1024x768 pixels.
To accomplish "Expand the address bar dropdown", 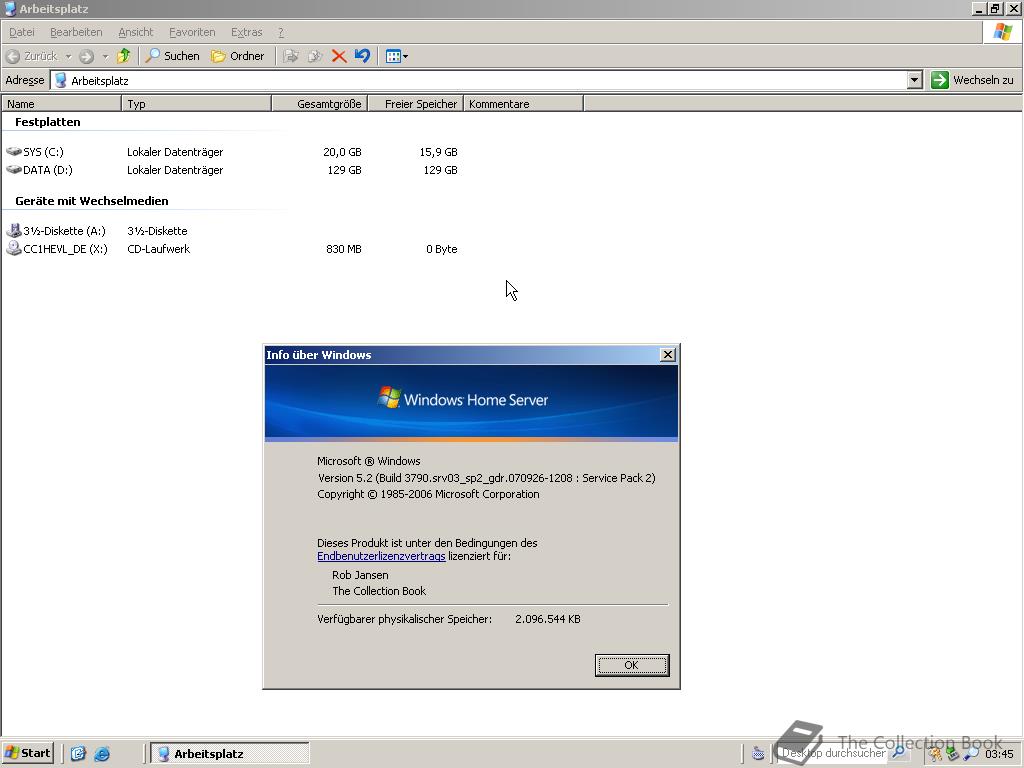I will (x=915, y=80).
